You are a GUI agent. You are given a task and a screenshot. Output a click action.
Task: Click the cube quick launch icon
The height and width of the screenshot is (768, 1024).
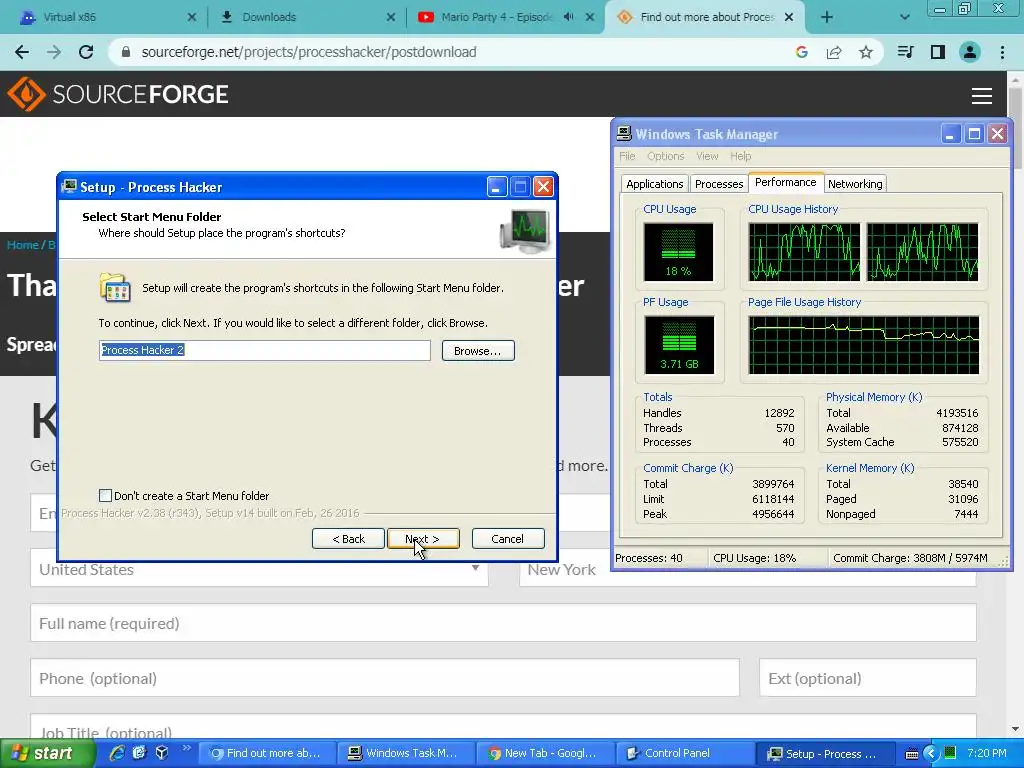pyautogui.click(x=162, y=753)
